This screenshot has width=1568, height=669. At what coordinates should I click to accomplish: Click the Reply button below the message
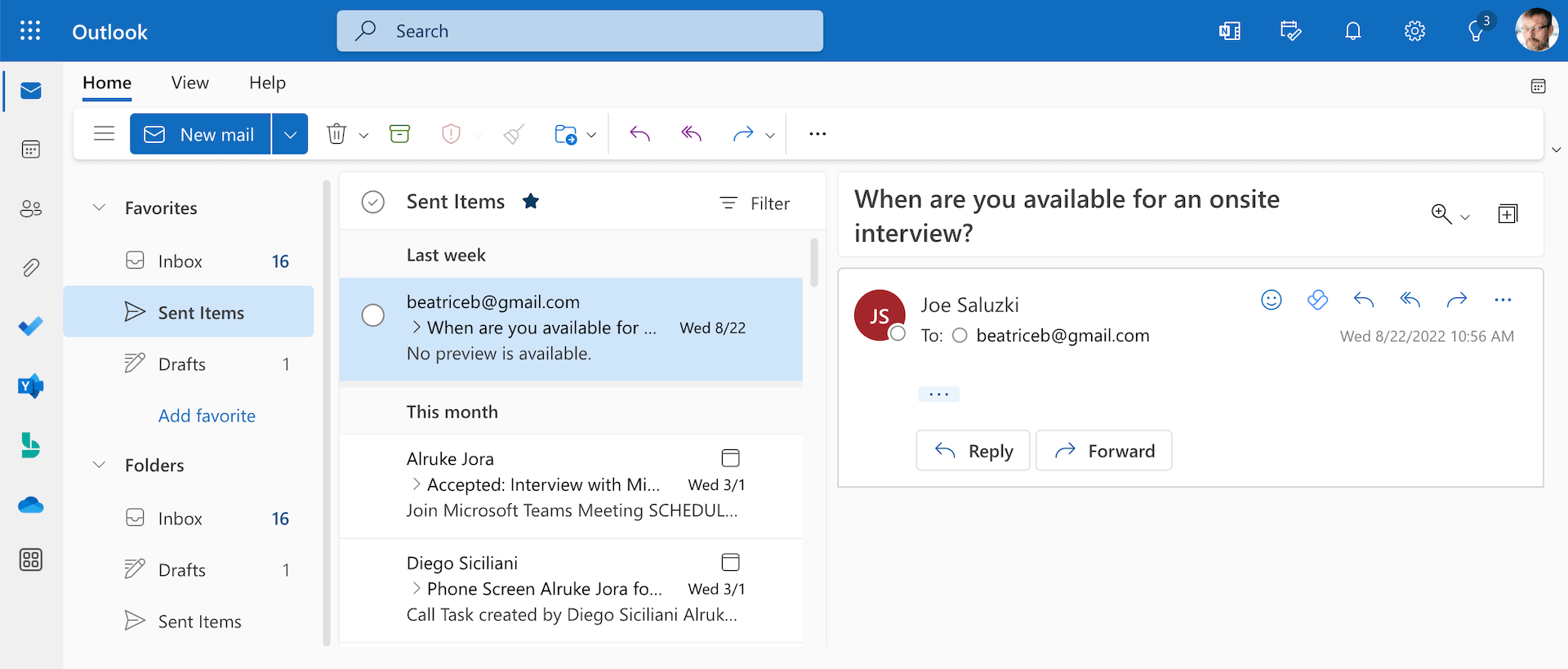point(973,451)
